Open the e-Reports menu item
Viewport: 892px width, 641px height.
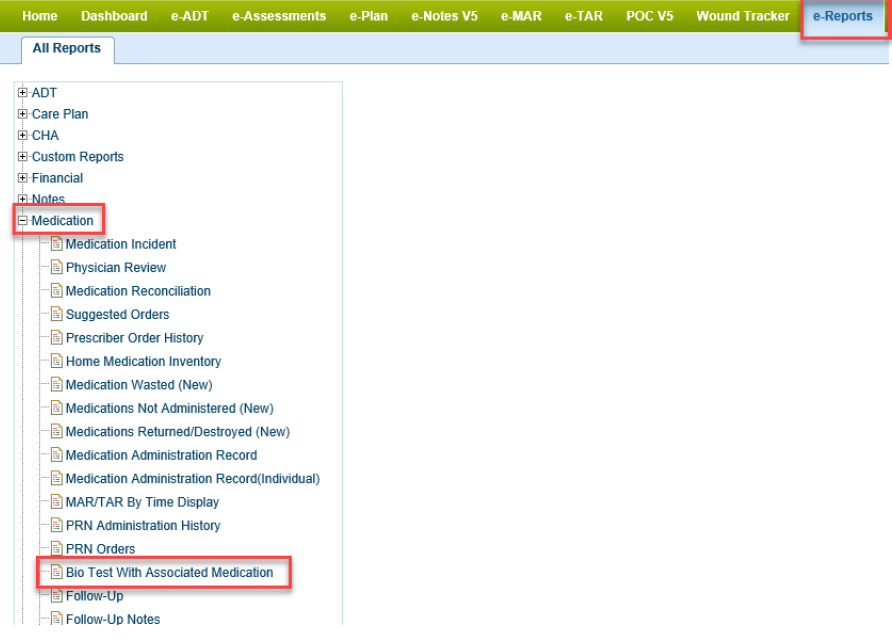point(843,16)
